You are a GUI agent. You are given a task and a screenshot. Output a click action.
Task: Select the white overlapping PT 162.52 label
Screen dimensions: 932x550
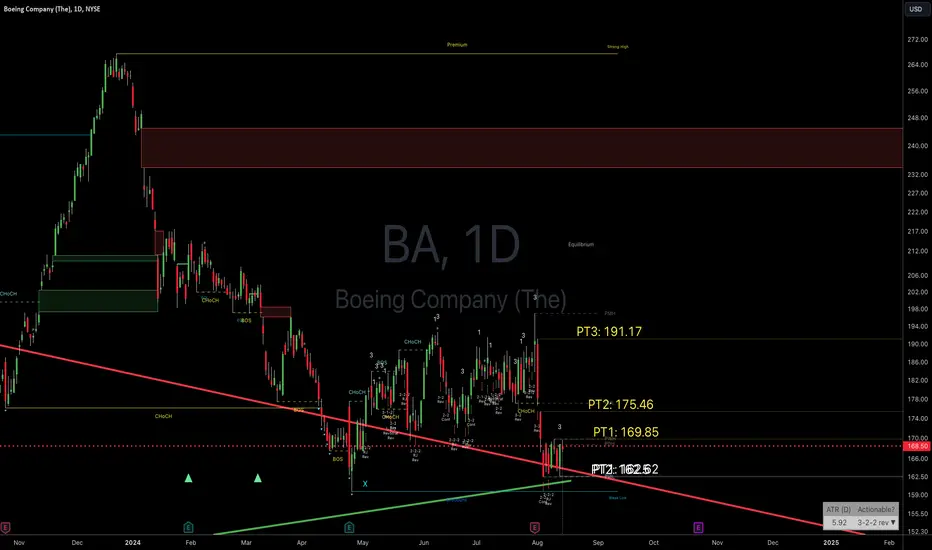click(x=625, y=470)
